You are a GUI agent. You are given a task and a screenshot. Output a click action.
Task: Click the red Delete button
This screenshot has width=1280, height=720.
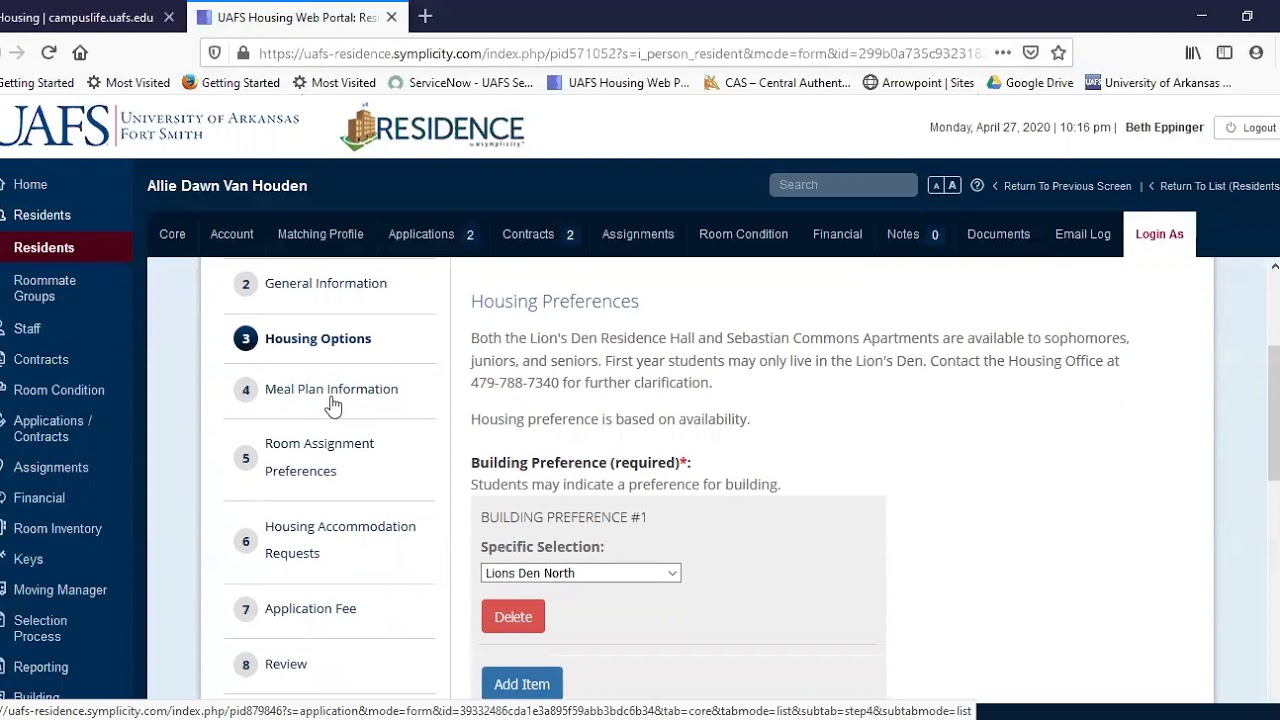click(513, 617)
